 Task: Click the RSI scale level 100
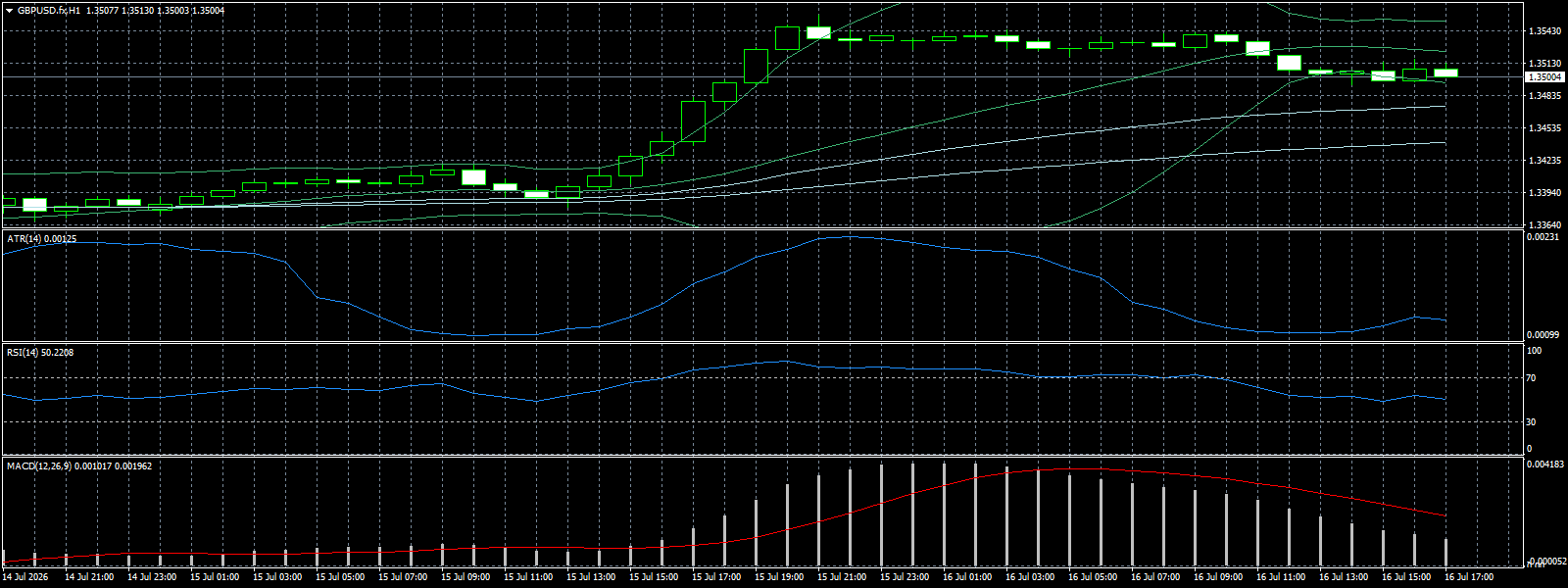[1535, 351]
